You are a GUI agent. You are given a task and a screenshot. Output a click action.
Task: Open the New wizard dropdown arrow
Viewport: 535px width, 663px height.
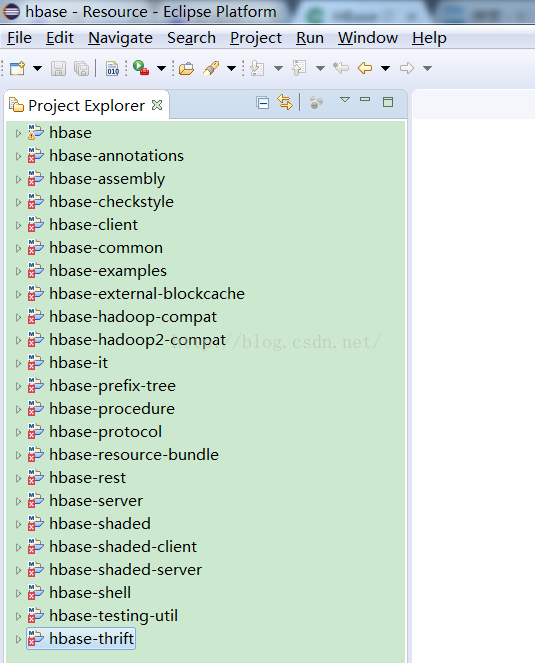(38, 68)
